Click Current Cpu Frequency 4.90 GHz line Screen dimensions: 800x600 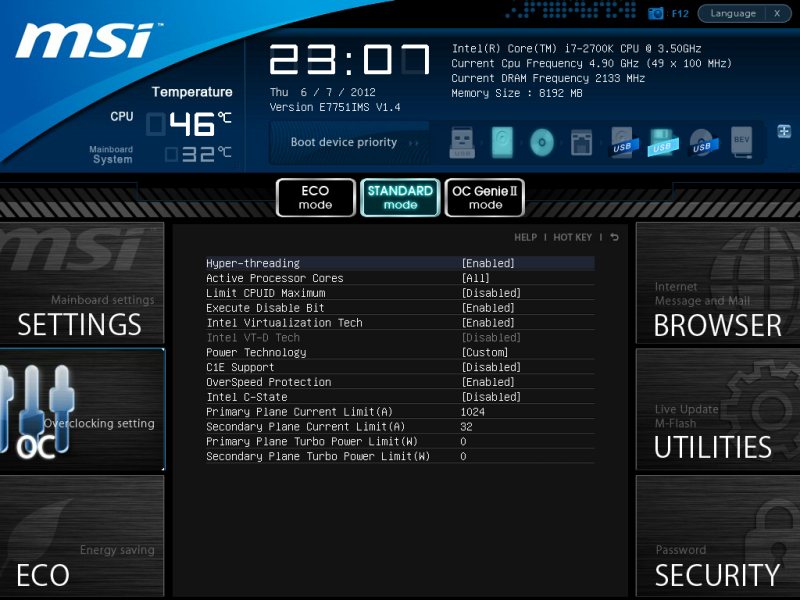tap(591, 63)
